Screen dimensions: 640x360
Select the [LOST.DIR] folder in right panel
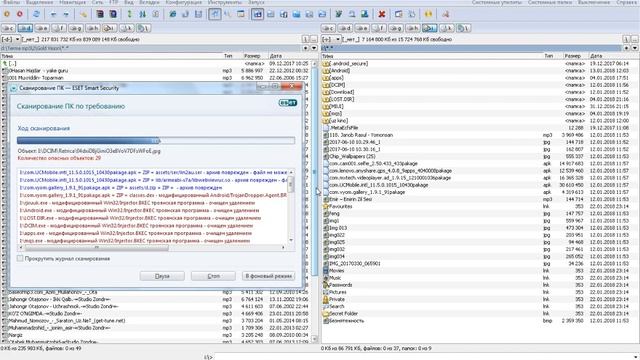[x=342, y=99]
